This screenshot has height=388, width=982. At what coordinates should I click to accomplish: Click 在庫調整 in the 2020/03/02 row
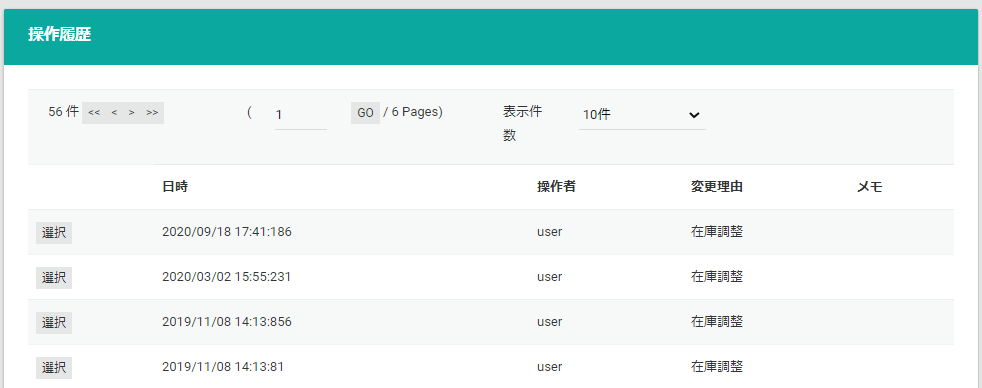[x=717, y=277]
